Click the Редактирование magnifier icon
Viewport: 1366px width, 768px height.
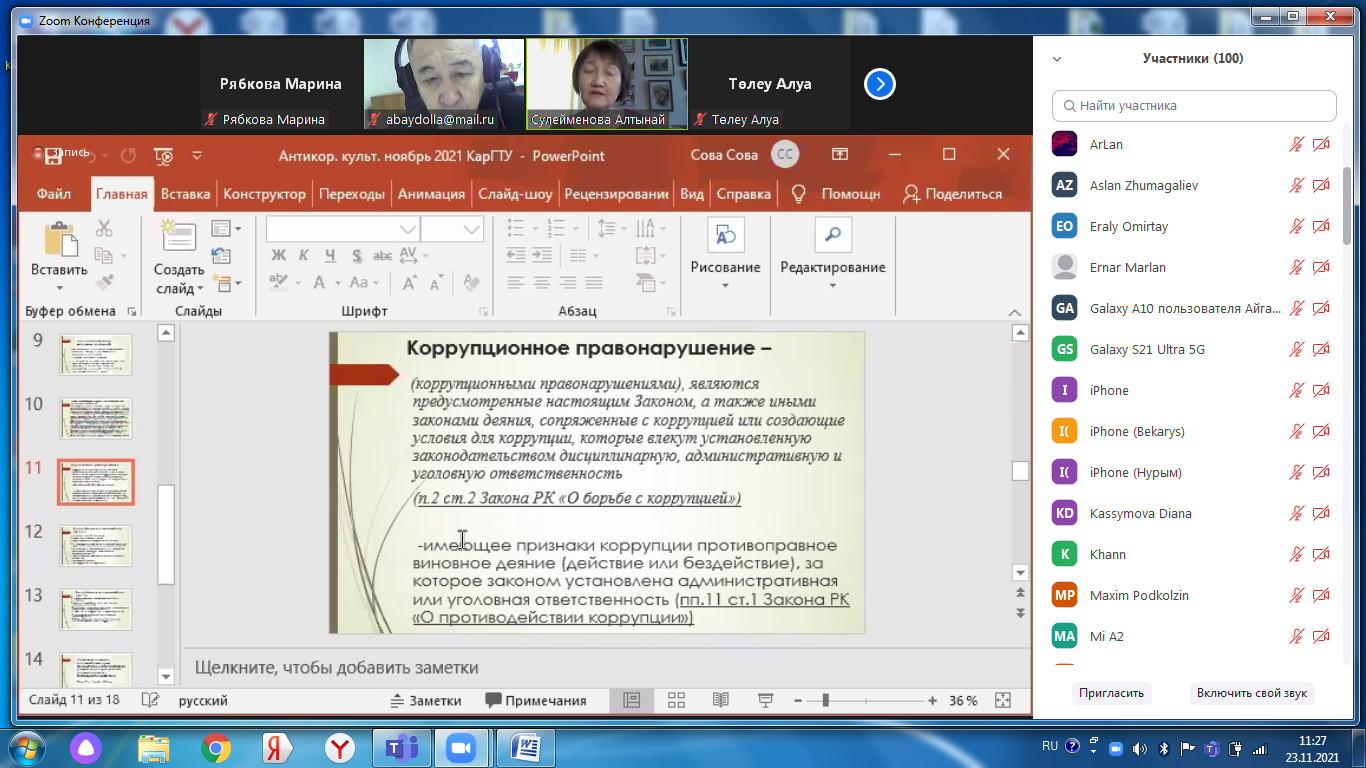(x=832, y=236)
